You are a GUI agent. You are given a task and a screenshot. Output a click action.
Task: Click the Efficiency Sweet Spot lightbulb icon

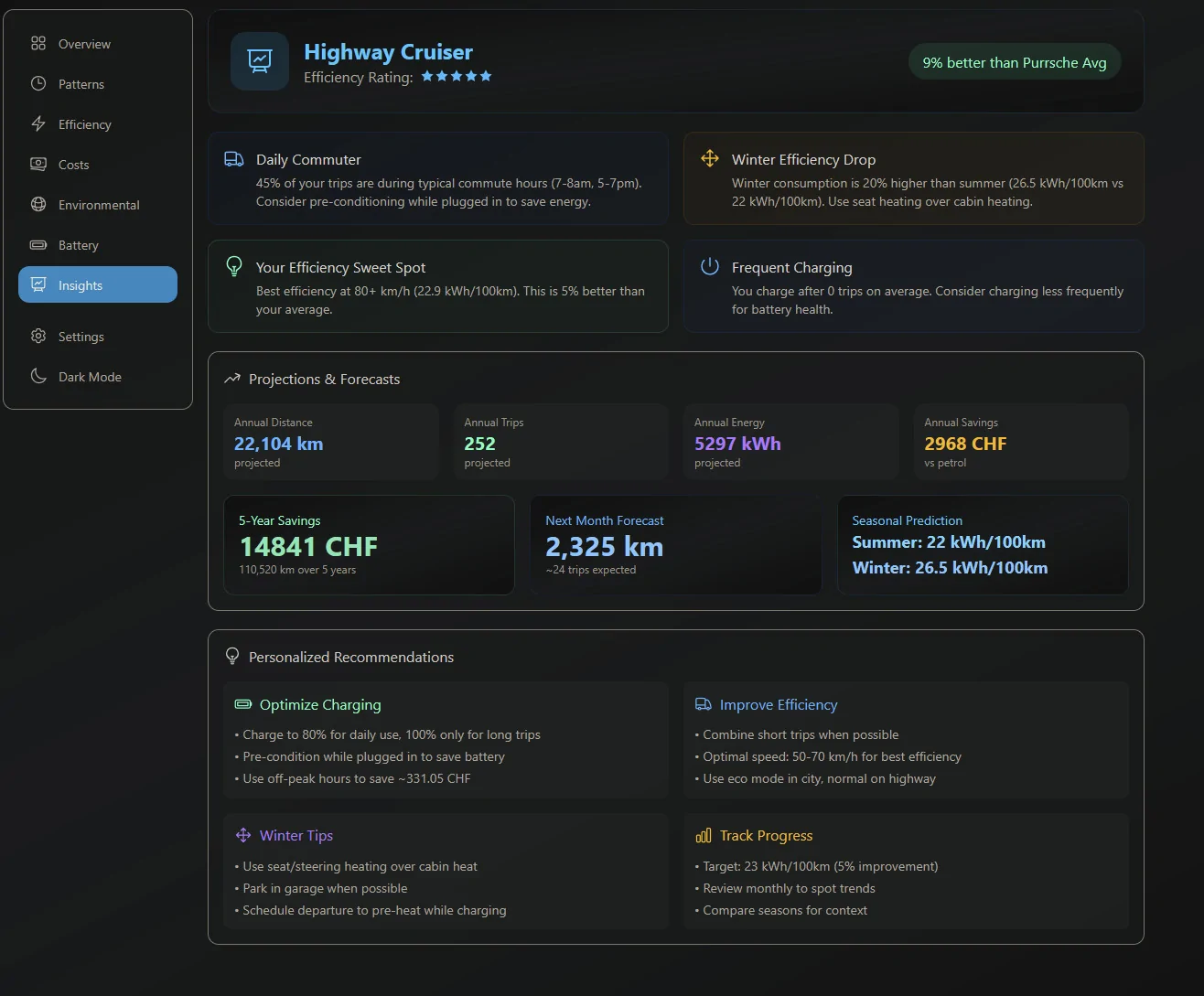pyautogui.click(x=234, y=266)
